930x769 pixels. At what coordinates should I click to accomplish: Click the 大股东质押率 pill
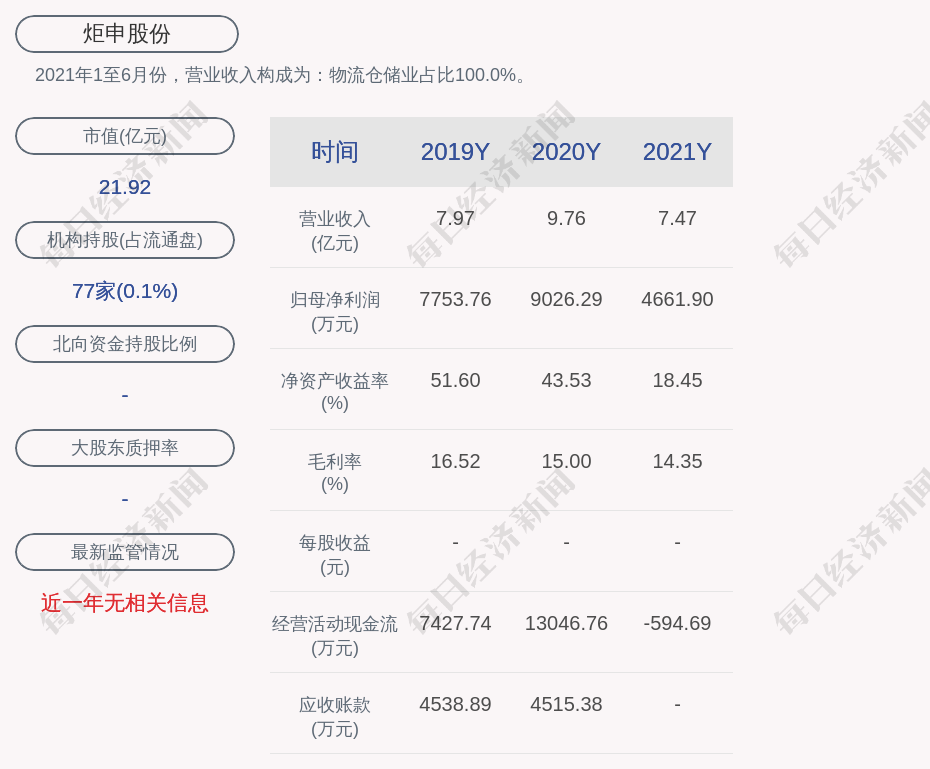pos(125,448)
